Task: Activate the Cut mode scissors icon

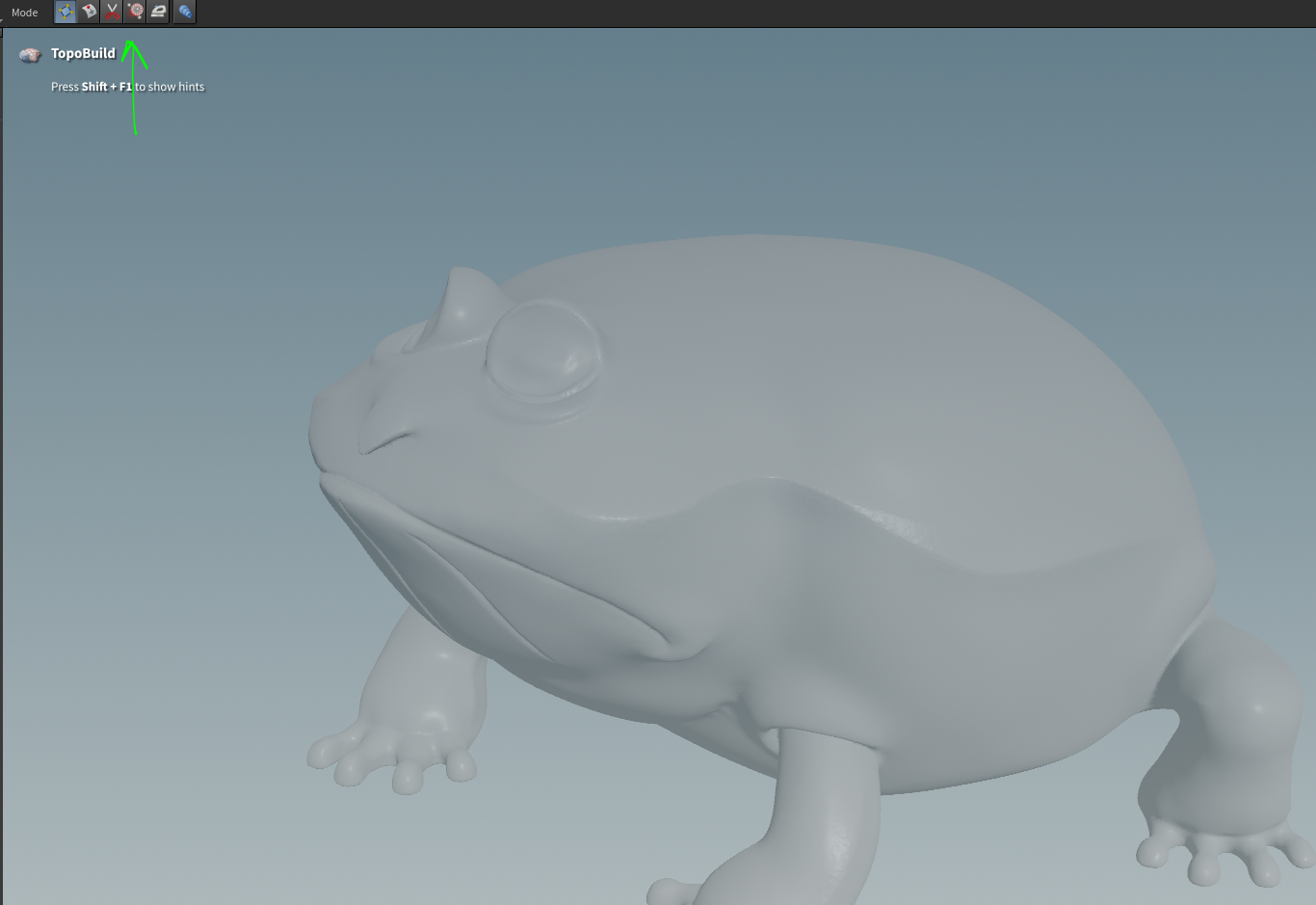Action: 112,13
